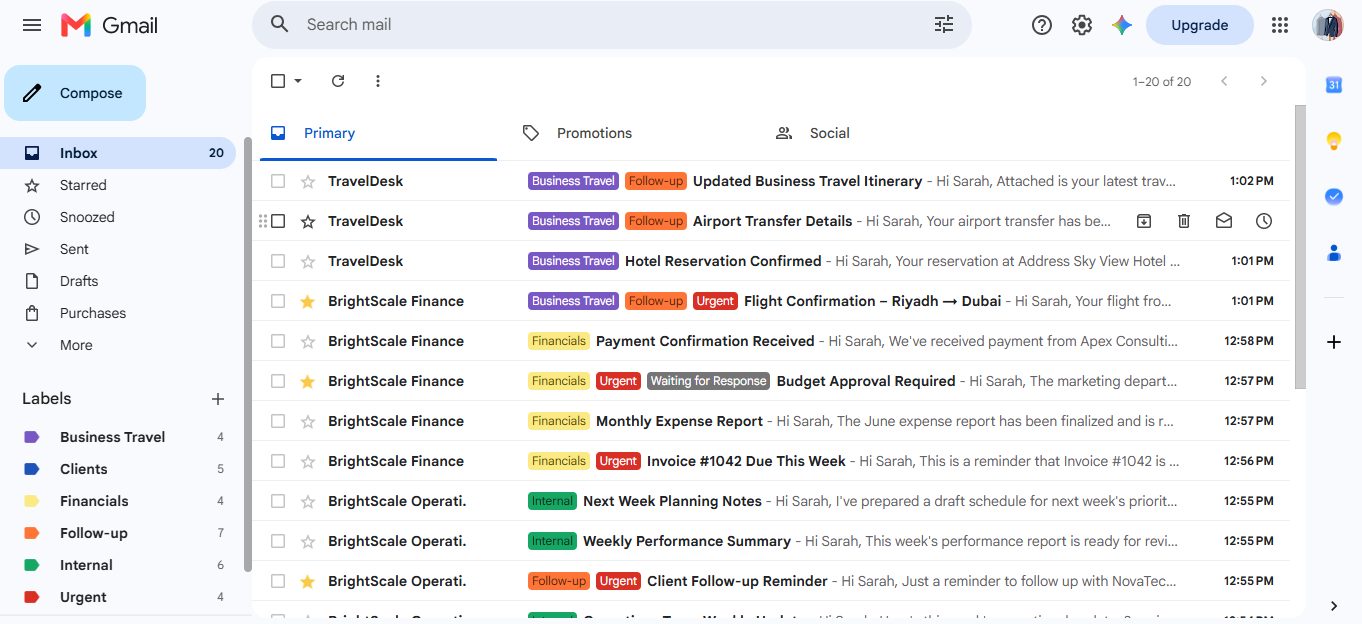This screenshot has width=1362, height=624.
Task: Go to the older page arrow
Action: 1264,81
